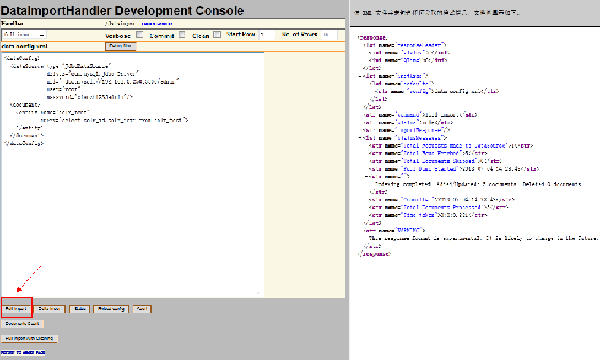
Task: Click the dataSource type line in config
Action: pos(61,66)
